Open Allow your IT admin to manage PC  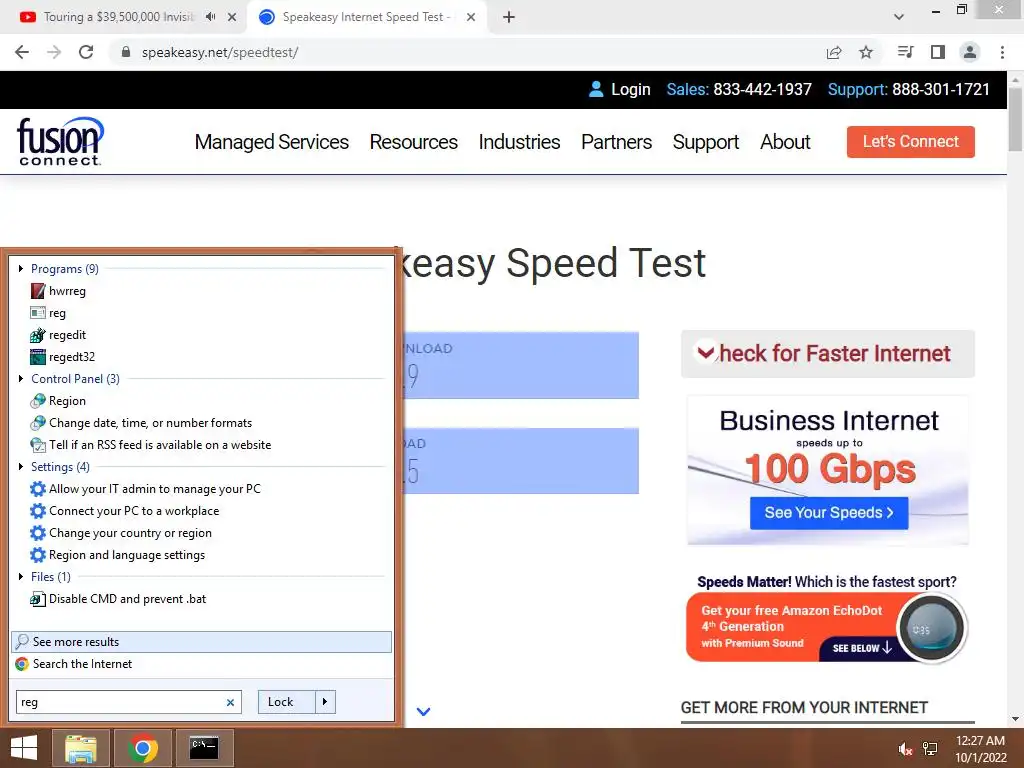click(x=145, y=488)
